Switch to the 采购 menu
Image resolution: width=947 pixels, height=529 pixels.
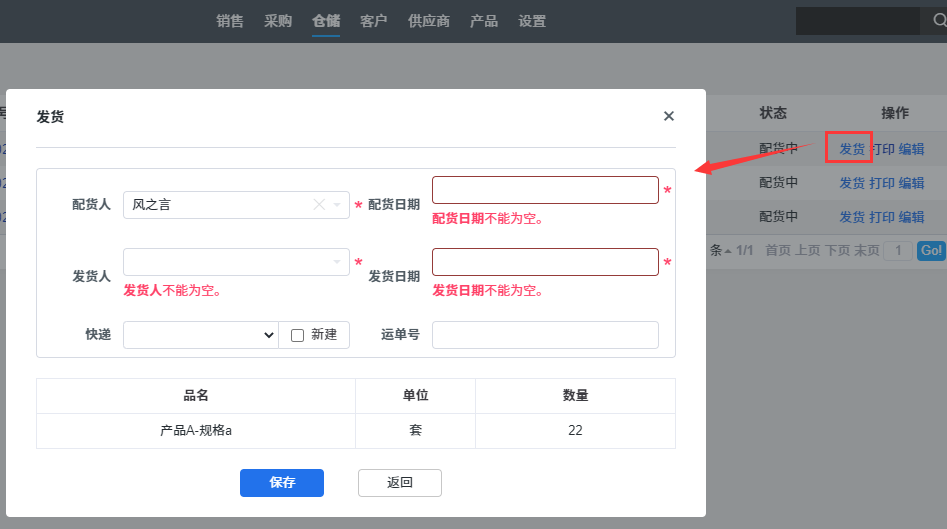point(278,21)
